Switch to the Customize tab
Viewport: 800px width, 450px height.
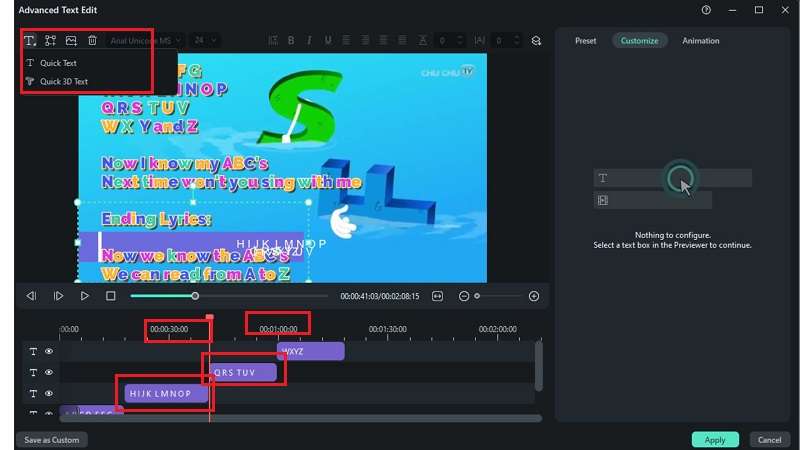[639, 40]
